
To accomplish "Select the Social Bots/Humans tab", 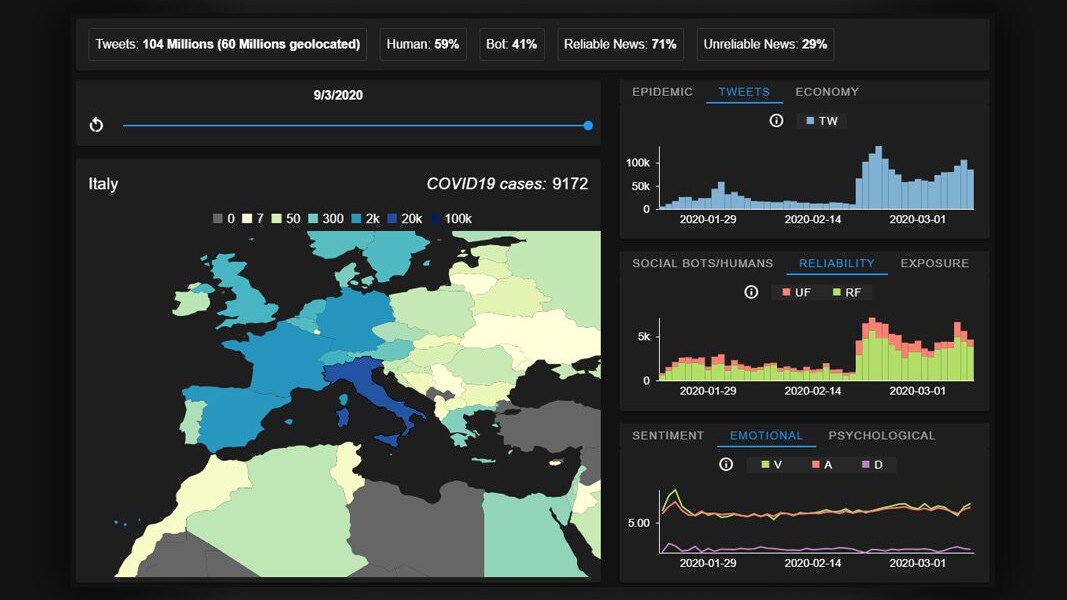I will [x=702, y=264].
